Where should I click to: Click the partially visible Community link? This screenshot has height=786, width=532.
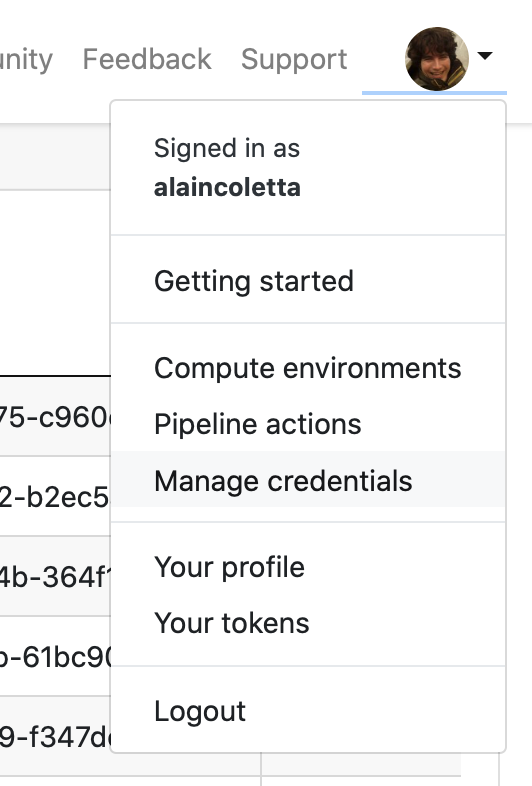pyautogui.click(x=26, y=59)
